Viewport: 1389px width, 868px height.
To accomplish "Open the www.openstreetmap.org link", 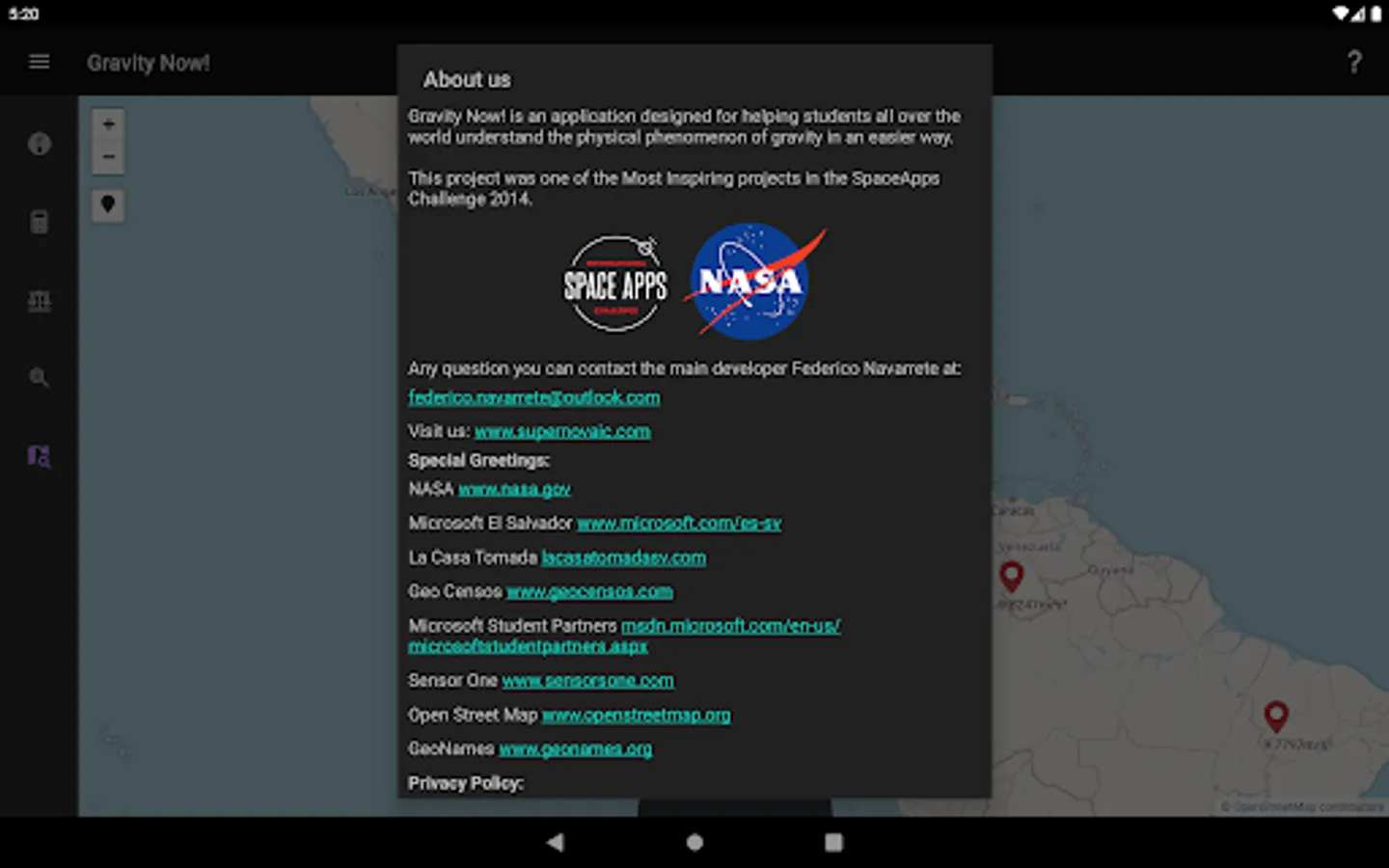I will (x=636, y=715).
